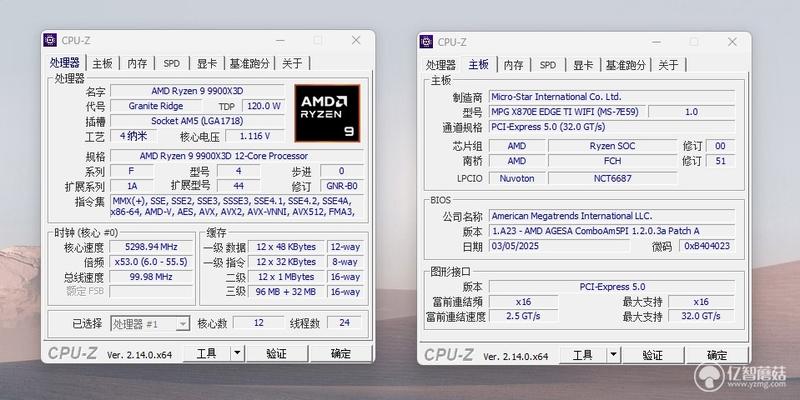Click the instruction set text box
The height and width of the screenshot is (400, 800).
coord(237,206)
